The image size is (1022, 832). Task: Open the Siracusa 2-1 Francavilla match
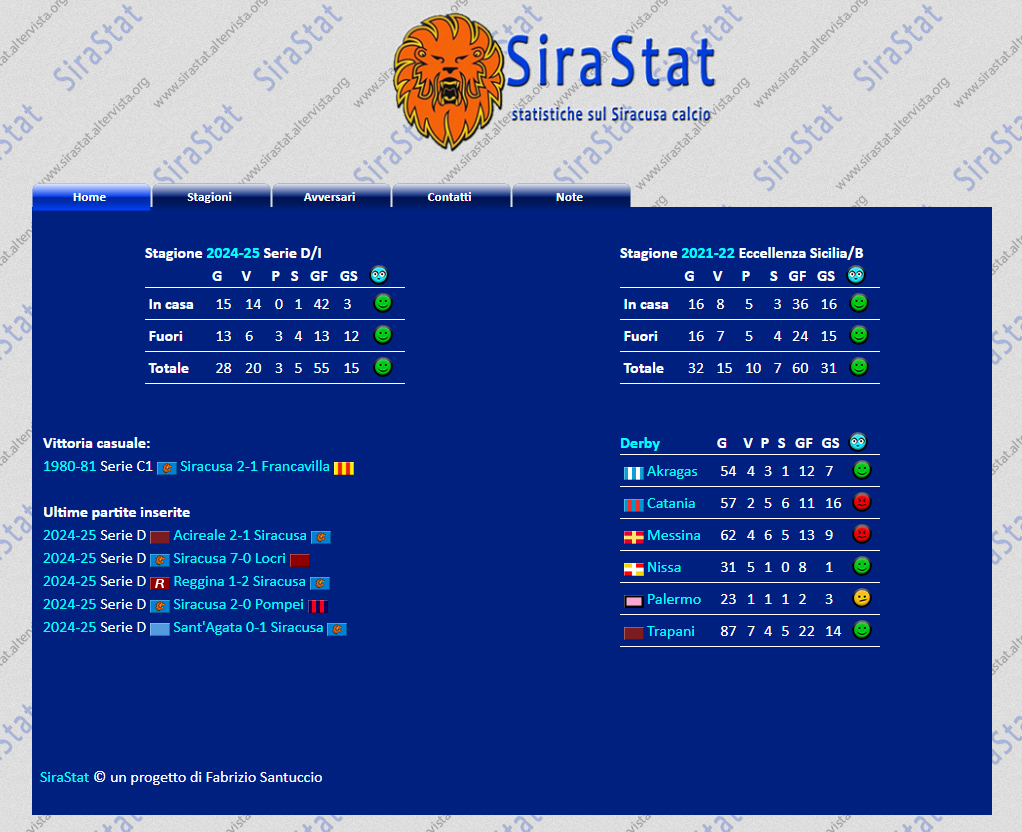tap(255, 466)
